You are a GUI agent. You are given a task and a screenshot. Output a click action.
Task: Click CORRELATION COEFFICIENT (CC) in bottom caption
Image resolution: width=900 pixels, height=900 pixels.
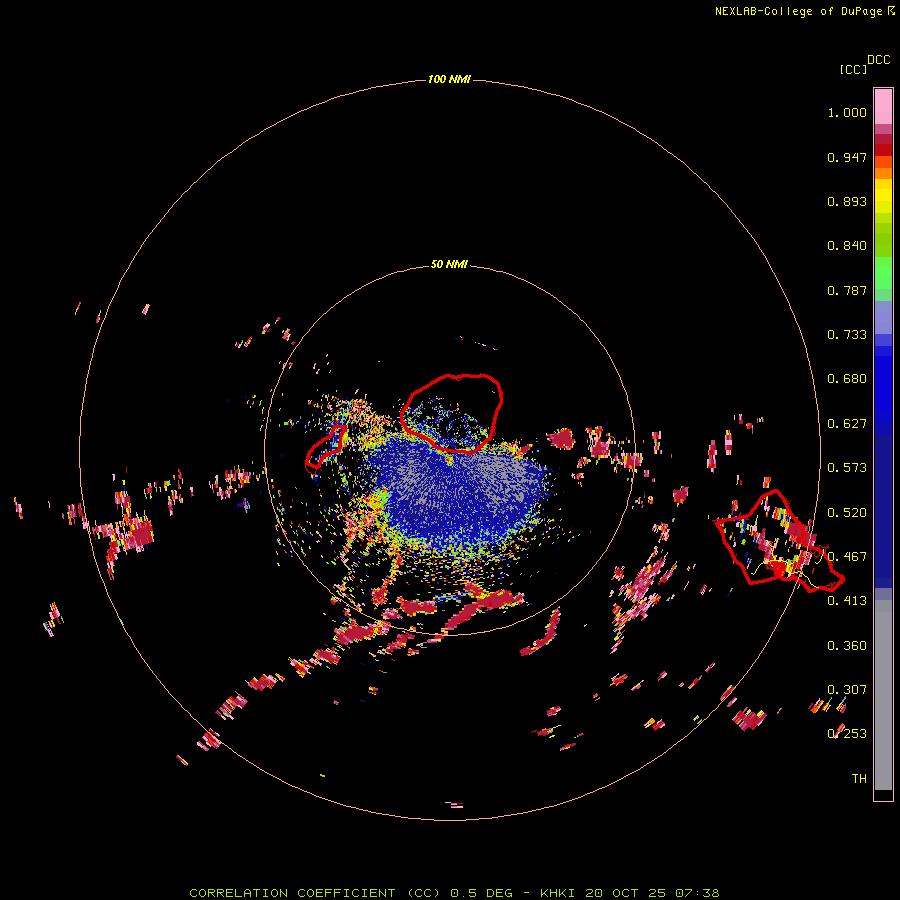pos(315,893)
